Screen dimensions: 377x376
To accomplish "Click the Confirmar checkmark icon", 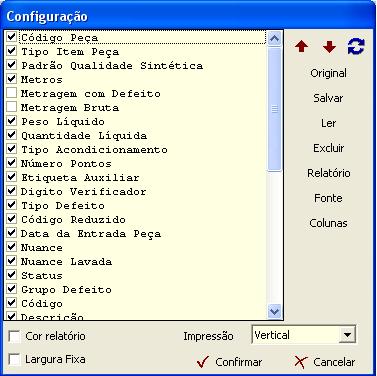I will [x=203, y=362].
